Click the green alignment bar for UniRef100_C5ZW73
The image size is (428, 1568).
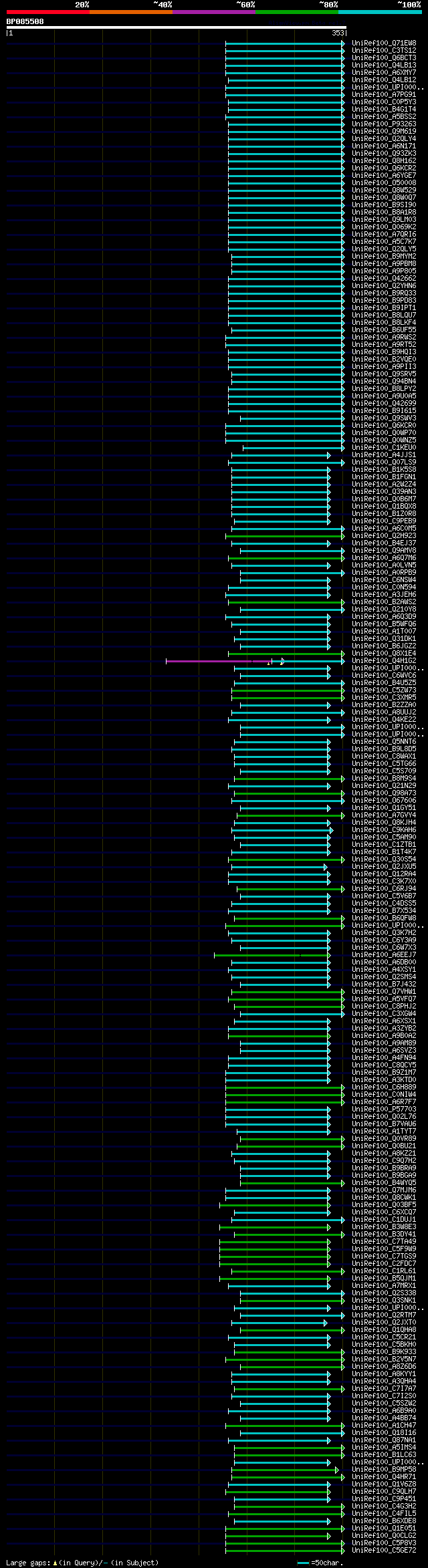coord(288,690)
